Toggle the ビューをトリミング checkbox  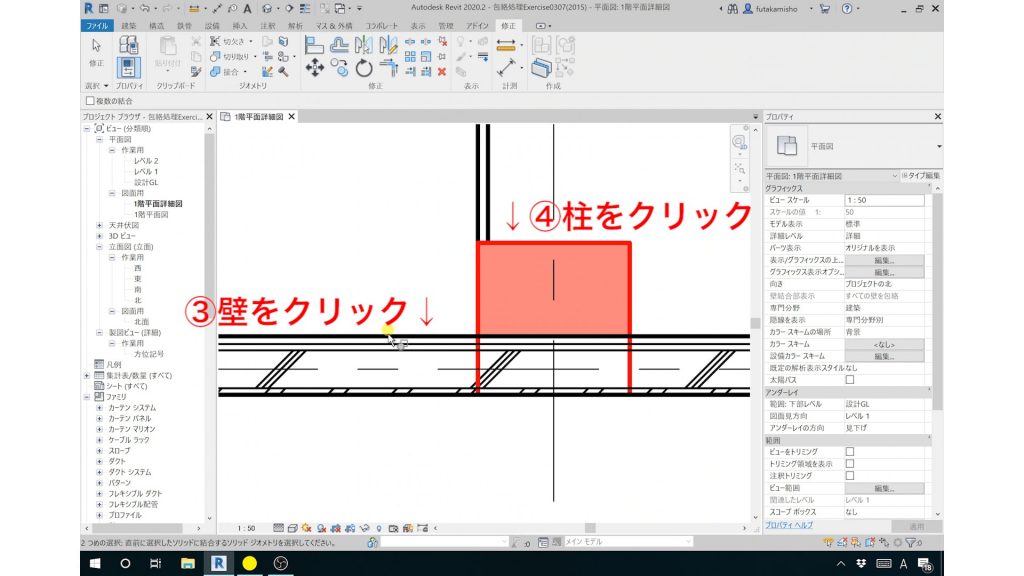850,452
